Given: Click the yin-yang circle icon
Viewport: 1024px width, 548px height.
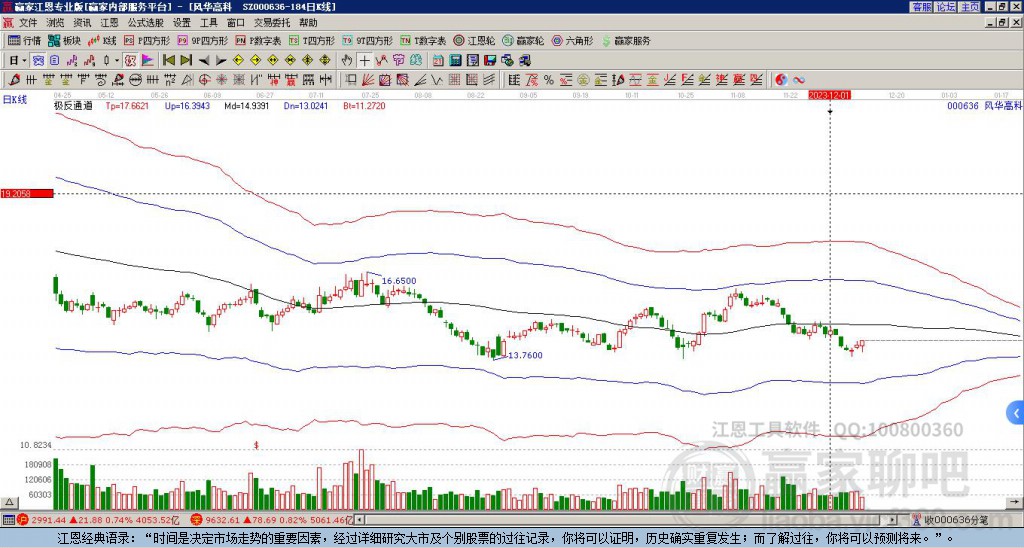Looking at the screenshot, I should coord(781,80).
